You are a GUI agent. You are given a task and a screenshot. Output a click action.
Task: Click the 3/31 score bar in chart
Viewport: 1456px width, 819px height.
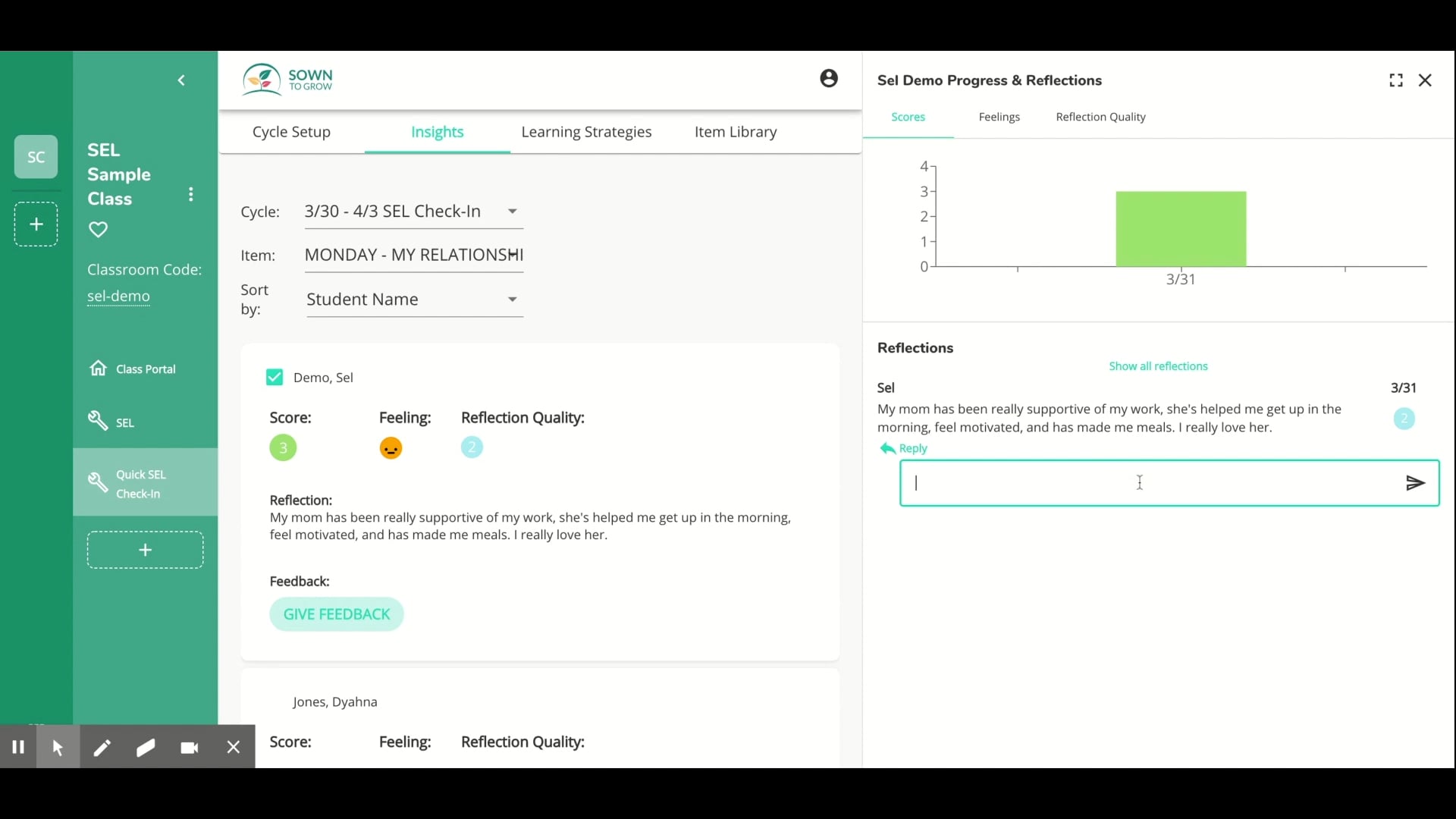coord(1181,229)
